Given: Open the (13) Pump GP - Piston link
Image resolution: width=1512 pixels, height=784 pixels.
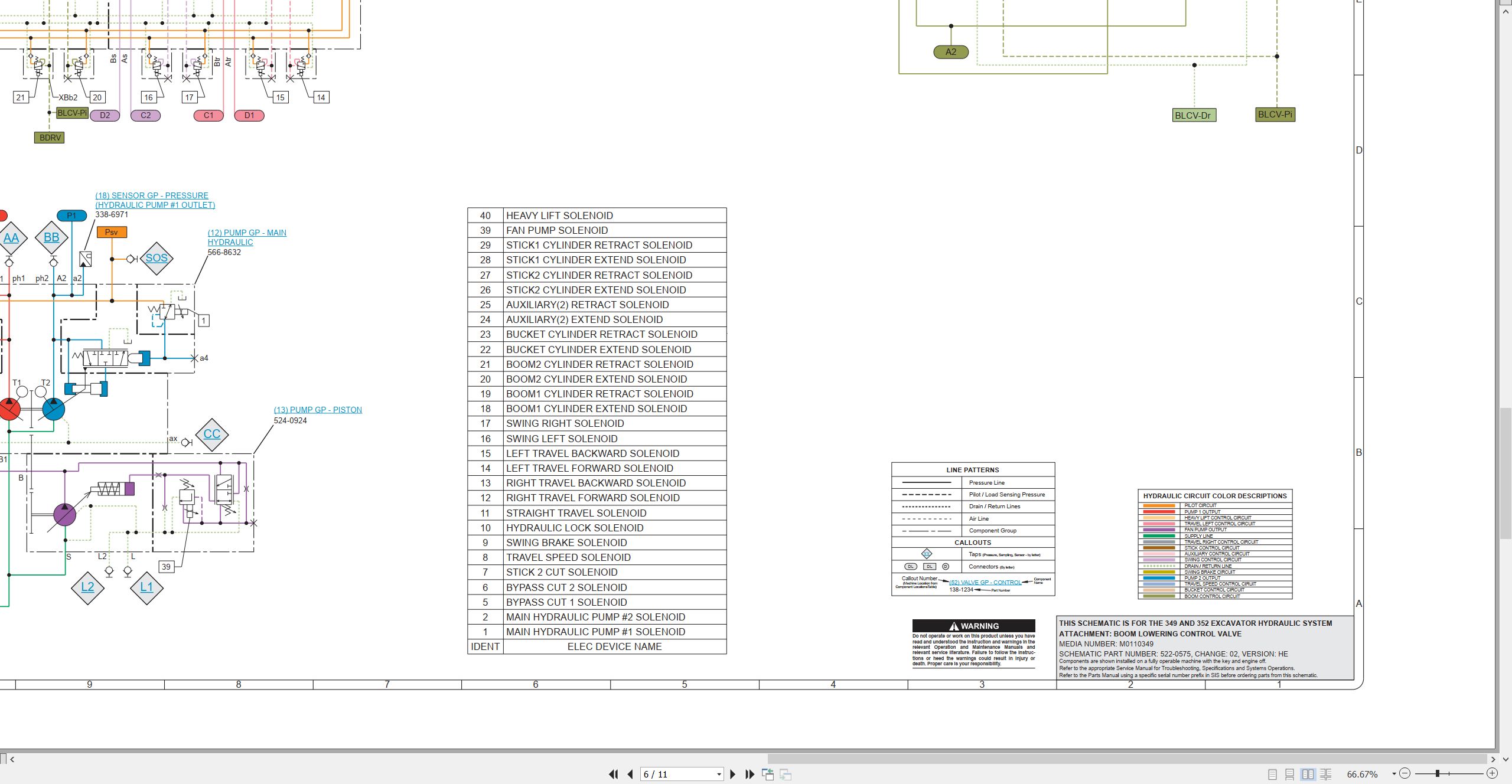Looking at the screenshot, I should point(318,410).
